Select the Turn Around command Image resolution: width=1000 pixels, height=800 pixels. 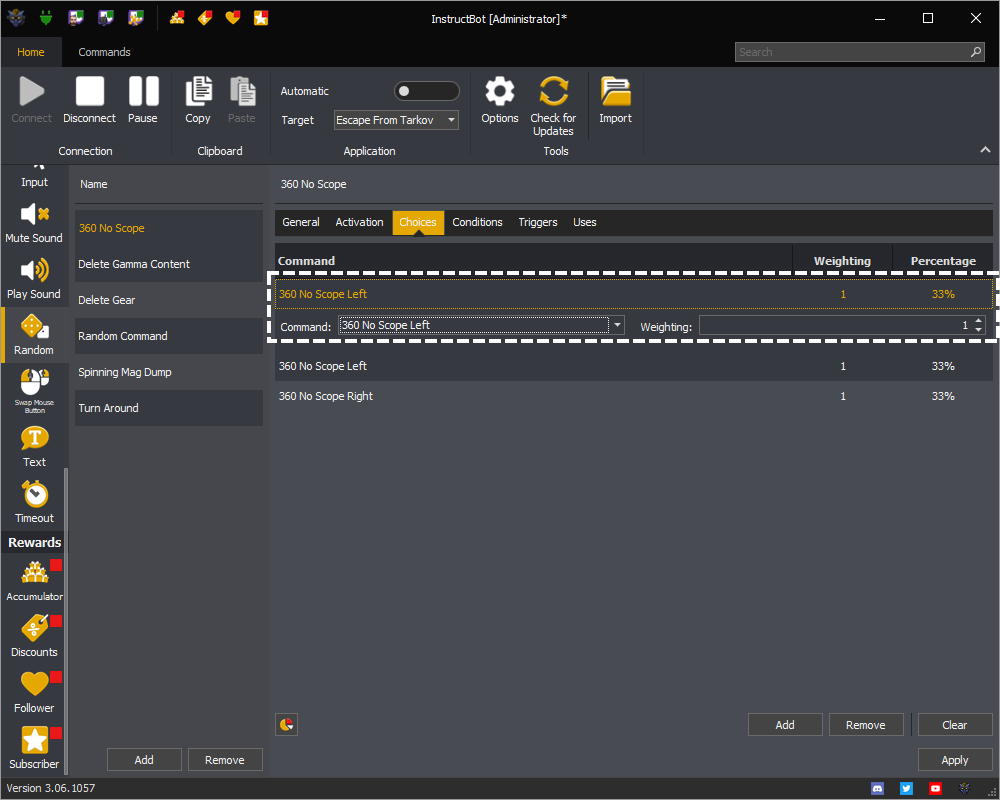(x=169, y=408)
